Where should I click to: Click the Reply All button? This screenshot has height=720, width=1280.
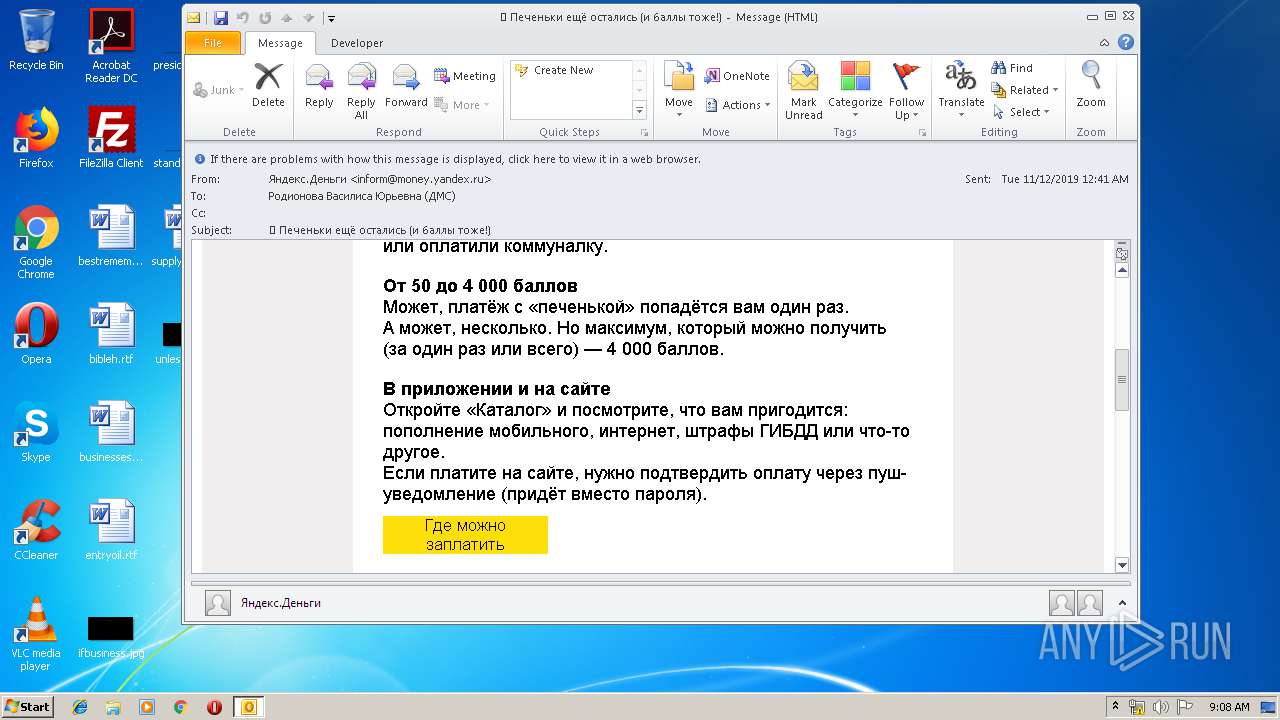[361, 91]
